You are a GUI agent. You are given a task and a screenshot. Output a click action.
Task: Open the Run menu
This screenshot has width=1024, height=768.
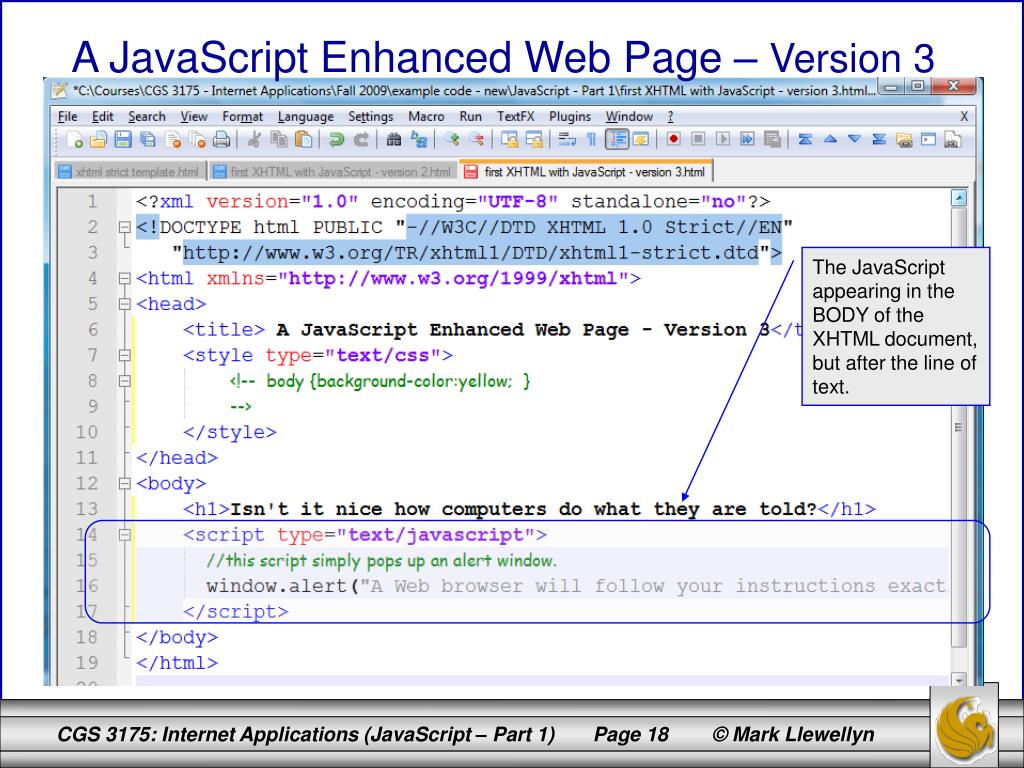470,116
